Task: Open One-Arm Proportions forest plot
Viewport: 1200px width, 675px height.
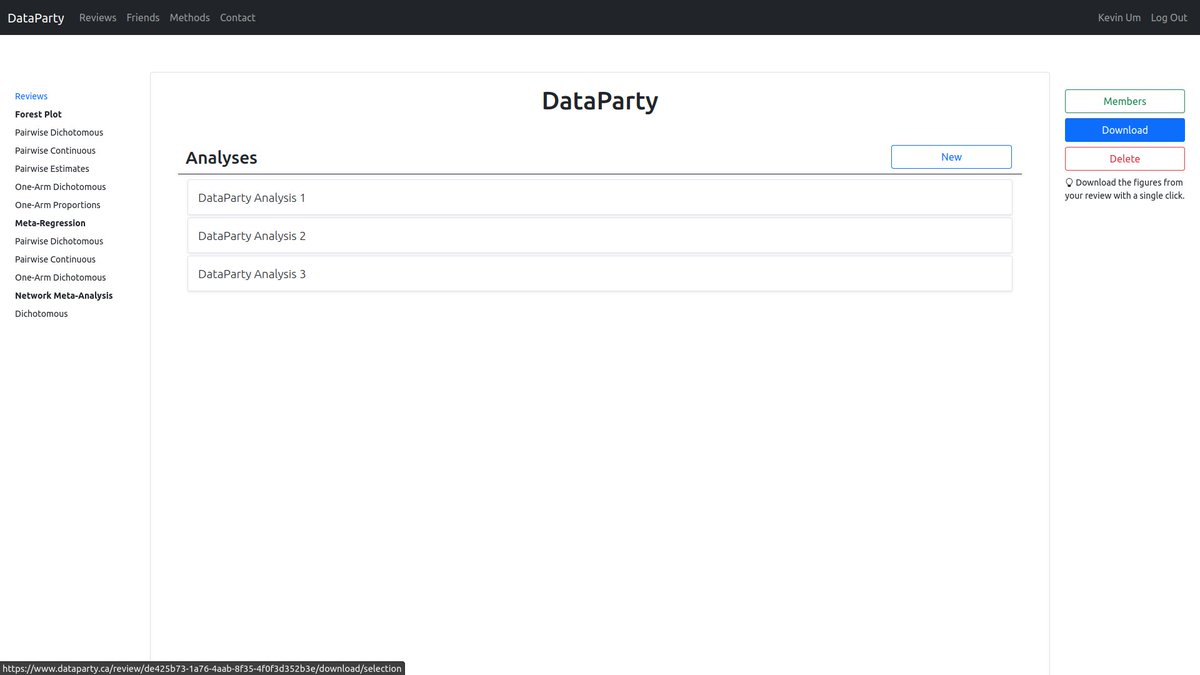Action: pos(58,205)
